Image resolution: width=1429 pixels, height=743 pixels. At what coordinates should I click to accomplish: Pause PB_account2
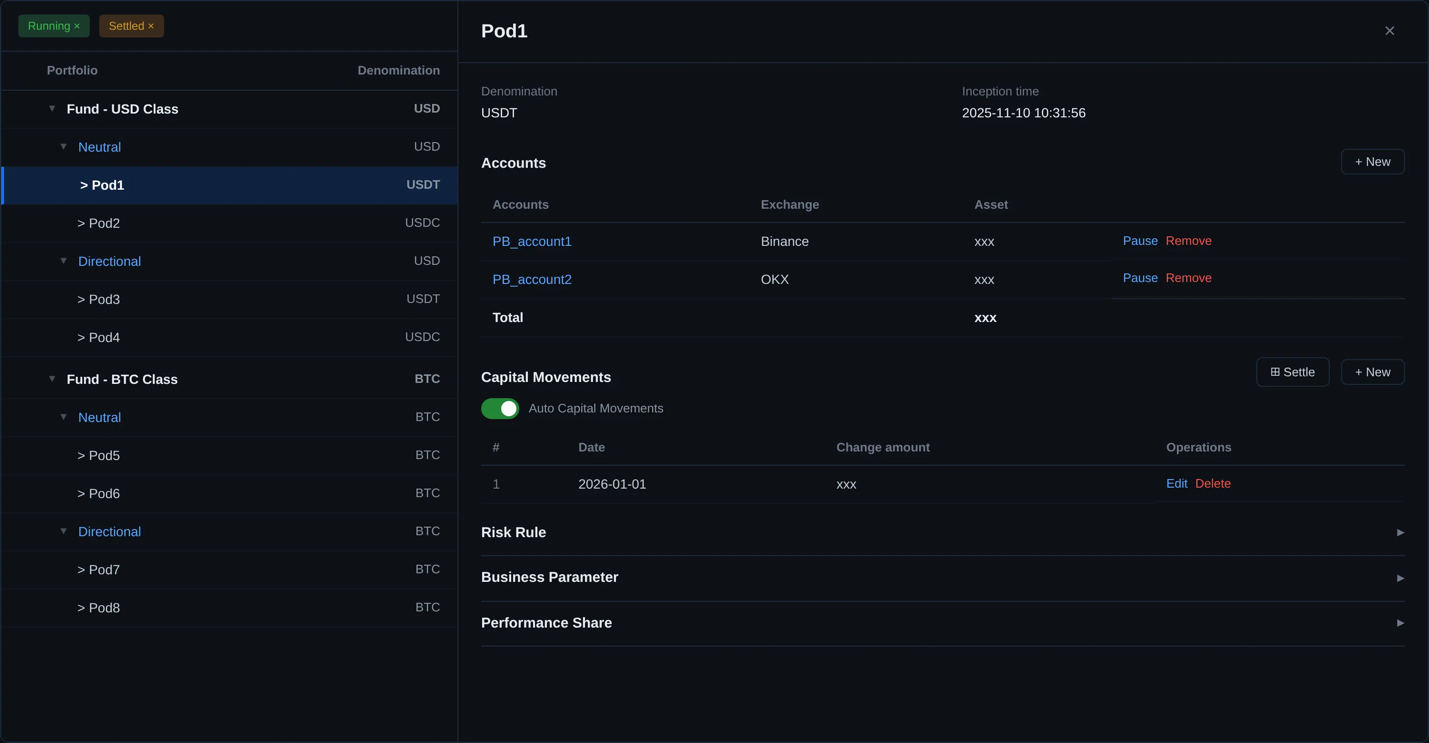pyautogui.click(x=1140, y=278)
